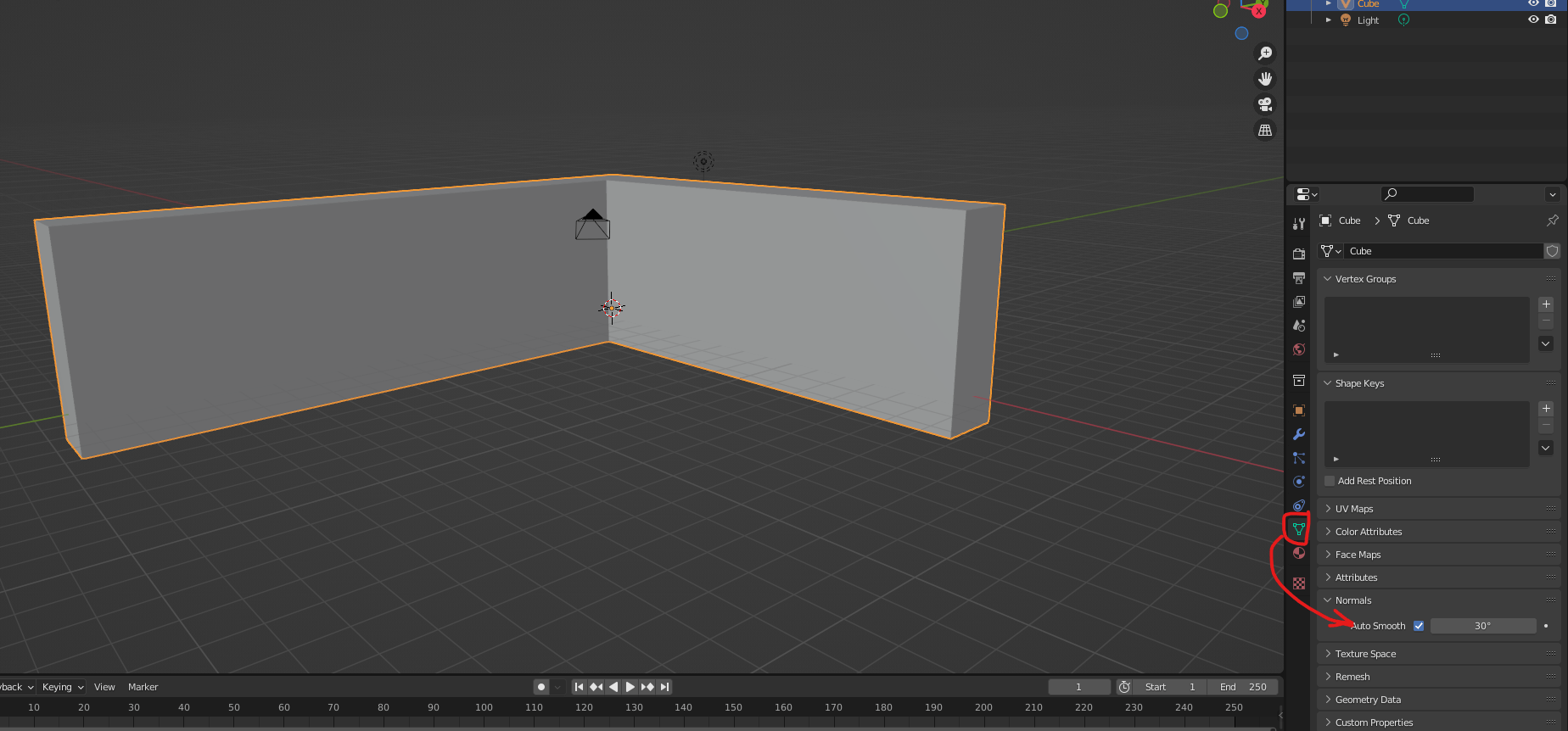The image size is (1568, 731).
Task: Open the timeline Marker menu
Action: coord(143,687)
